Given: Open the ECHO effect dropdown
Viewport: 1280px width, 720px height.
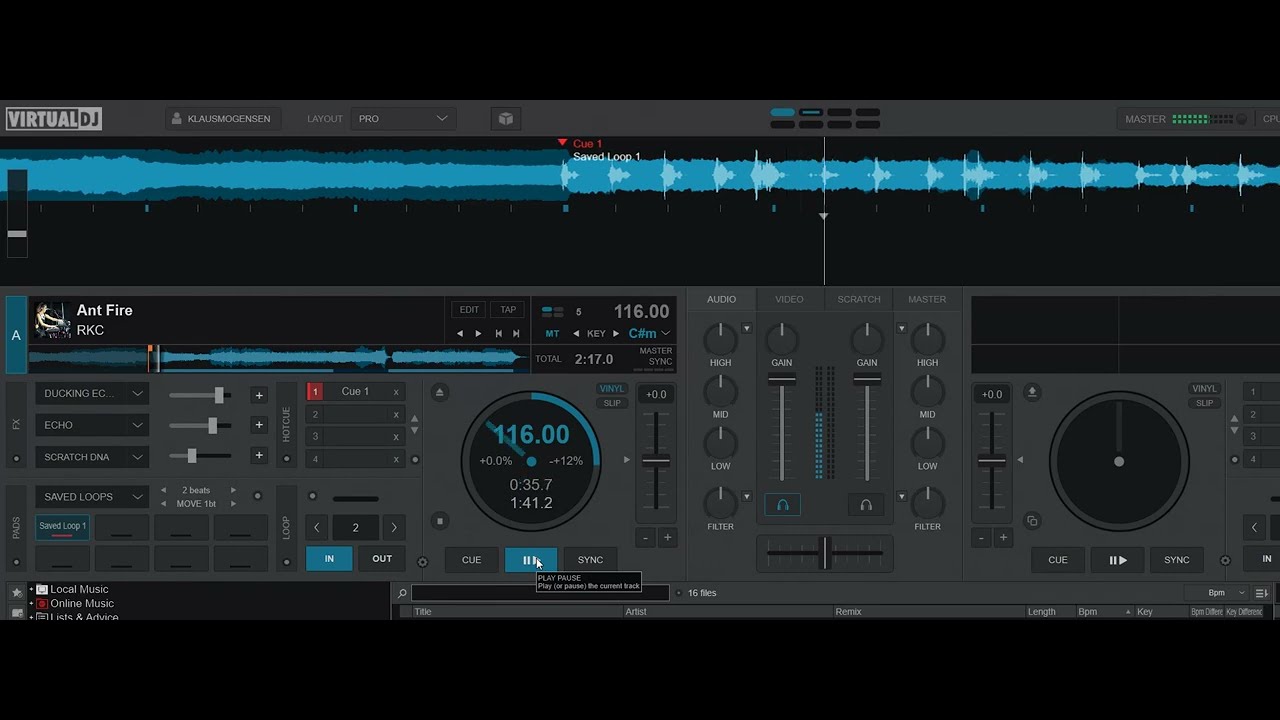Looking at the screenshot, I should [x=92, y=425].
